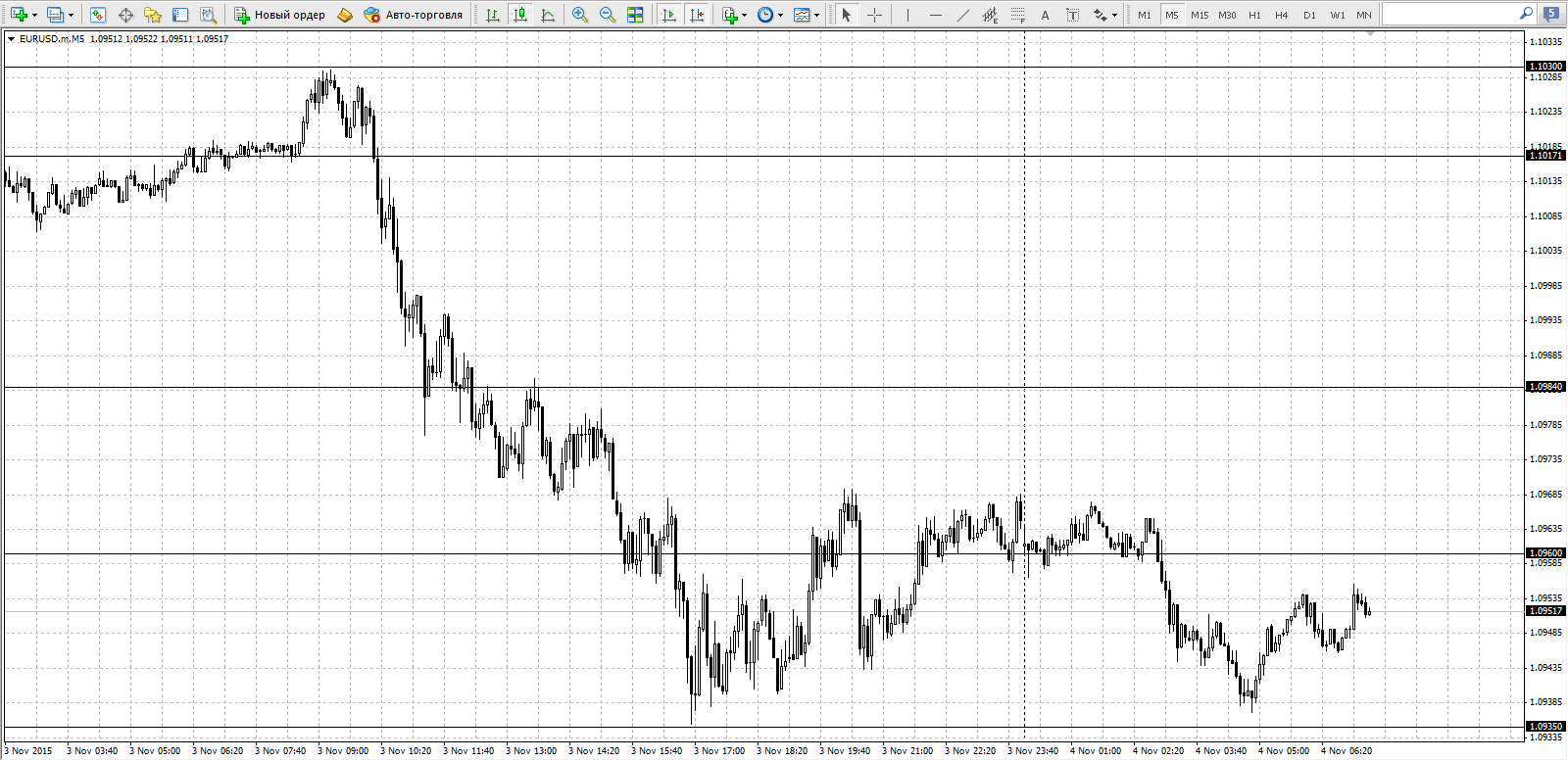Open the Strategy Tester icon
The width and height of the screenshot is (1568, 761).
point(208,15)
